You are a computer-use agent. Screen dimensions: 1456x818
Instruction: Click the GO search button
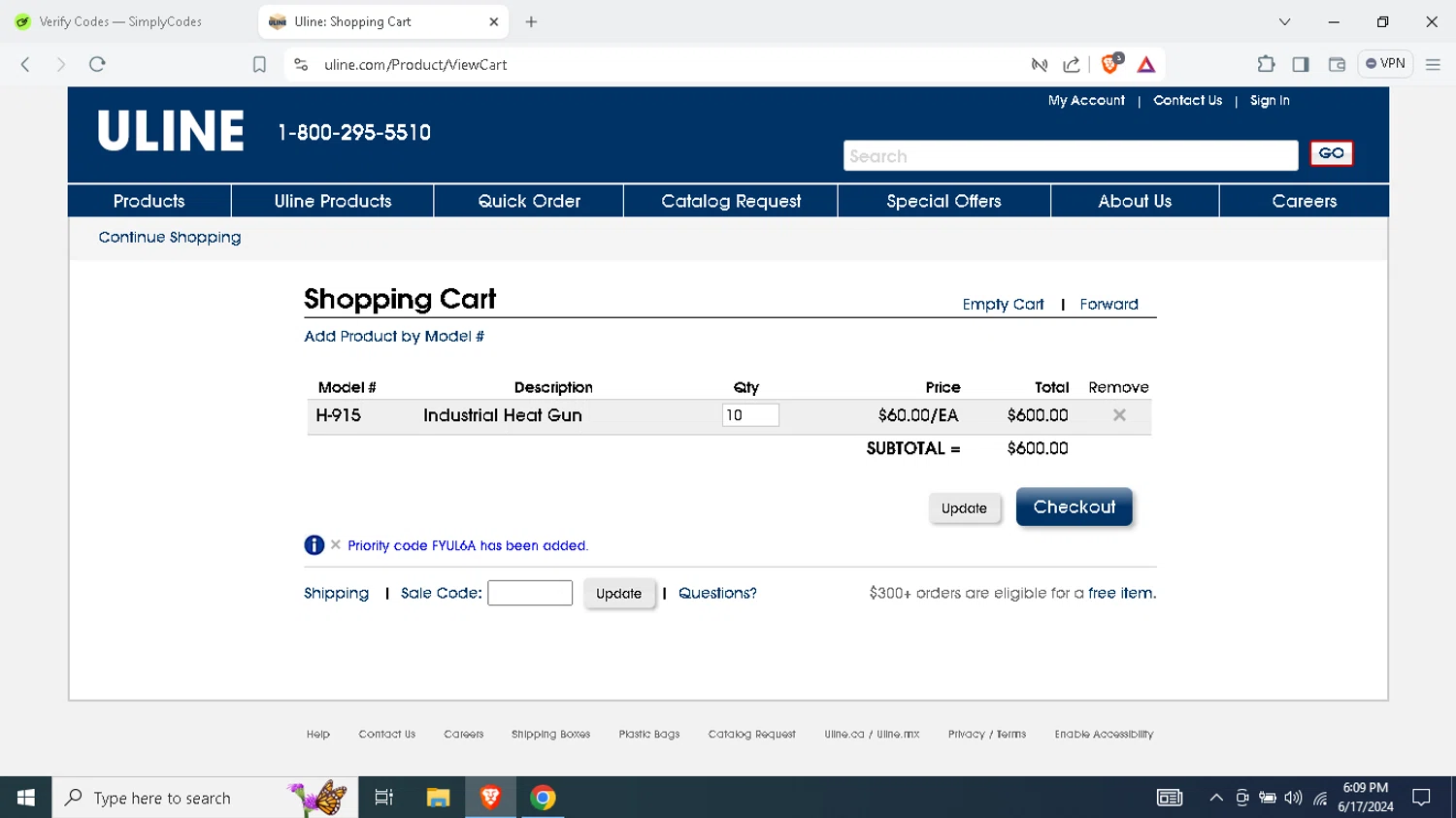[x=1331, y=153]
